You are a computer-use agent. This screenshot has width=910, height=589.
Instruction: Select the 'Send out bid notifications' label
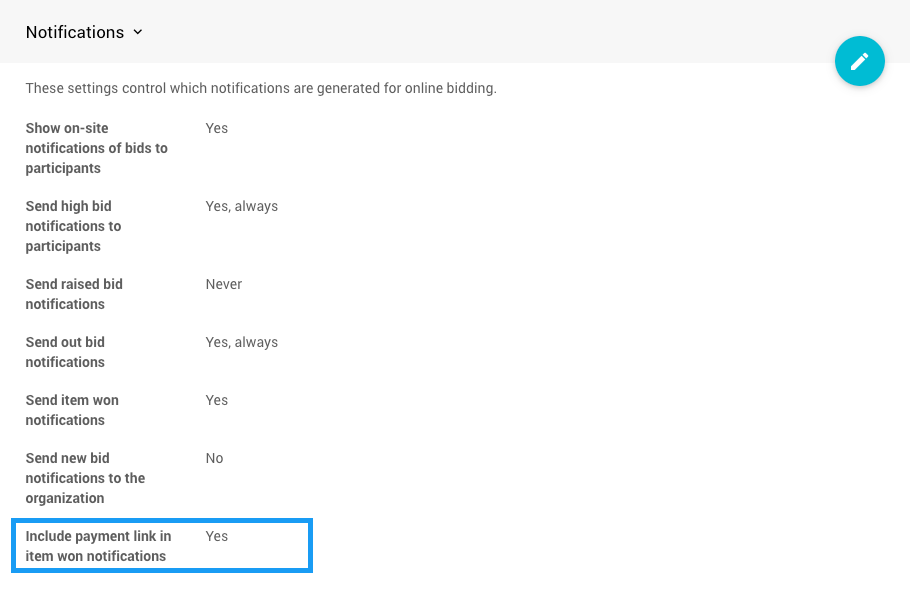pyautogui.click(x=65, y=352)
